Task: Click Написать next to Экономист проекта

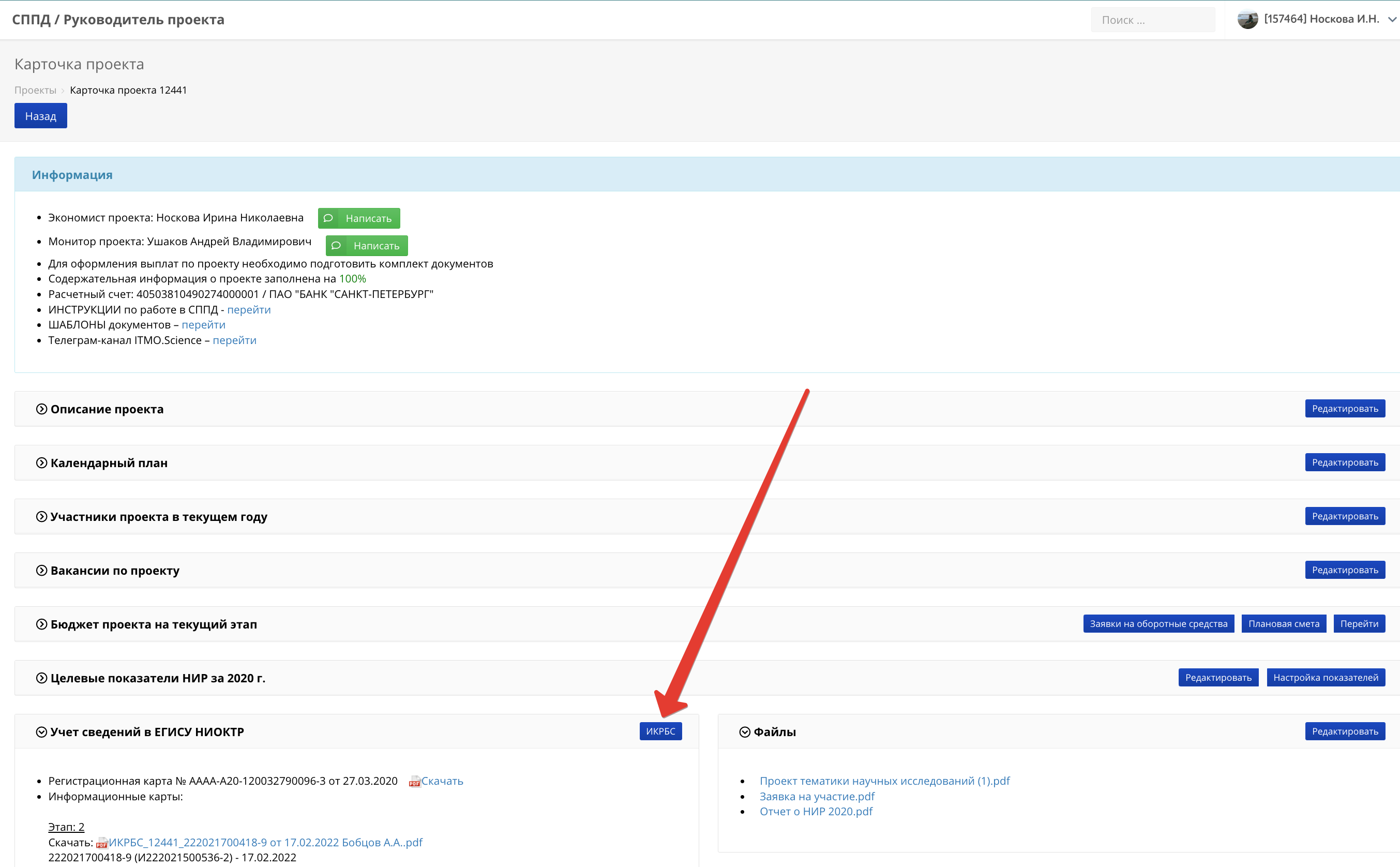Action: coord(359,218)
